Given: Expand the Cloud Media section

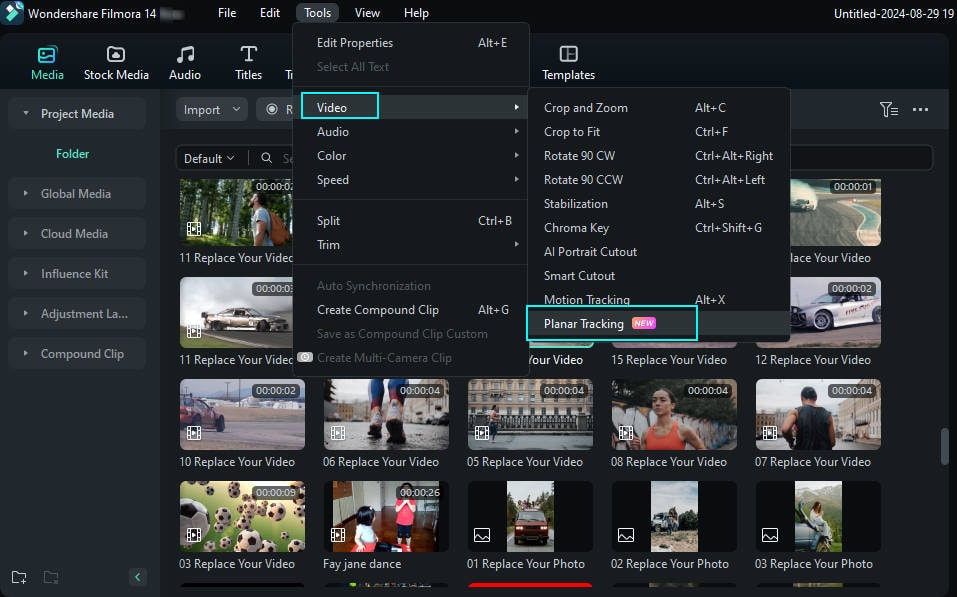Looking at the screenshot, I should (26, 233).
